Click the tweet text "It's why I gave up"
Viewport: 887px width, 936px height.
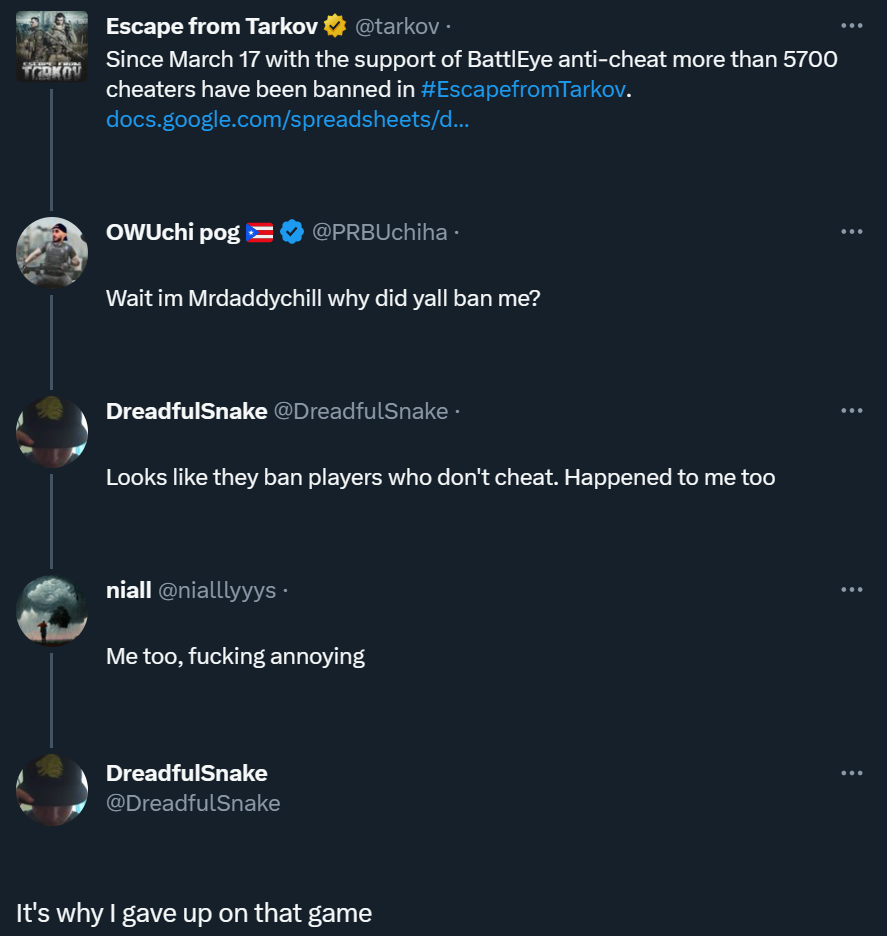[193, 913]
